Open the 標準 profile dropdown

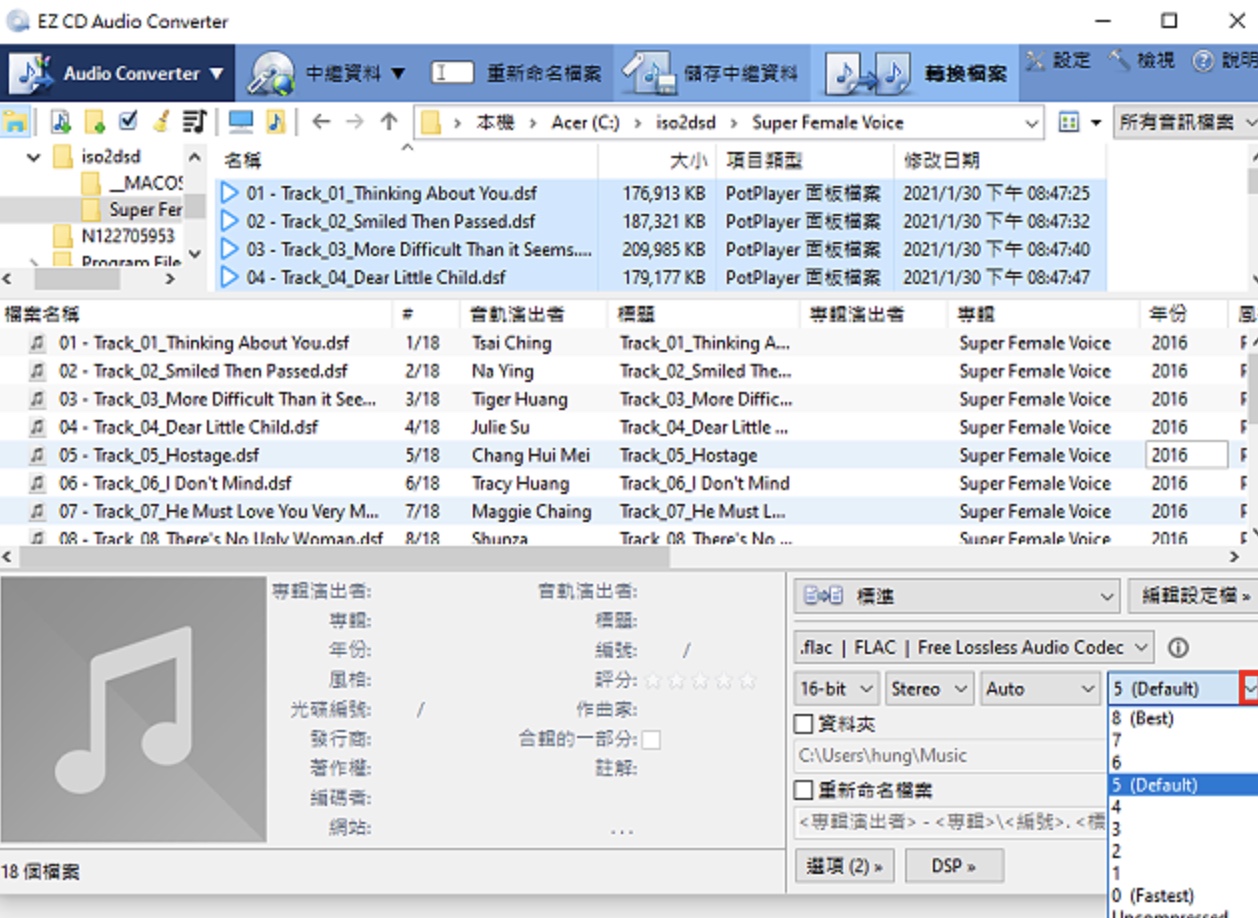(x=957, y=596)
